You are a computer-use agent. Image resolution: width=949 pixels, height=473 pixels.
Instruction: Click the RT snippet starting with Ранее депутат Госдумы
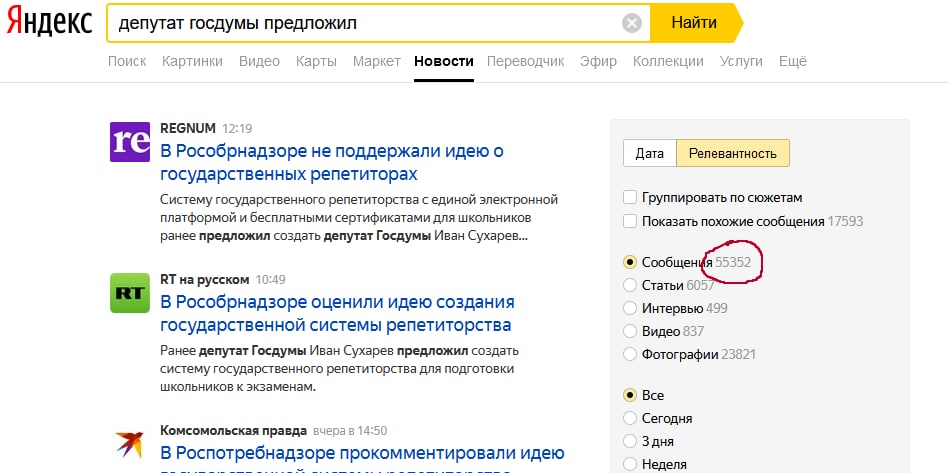click(x=340, y=369)
